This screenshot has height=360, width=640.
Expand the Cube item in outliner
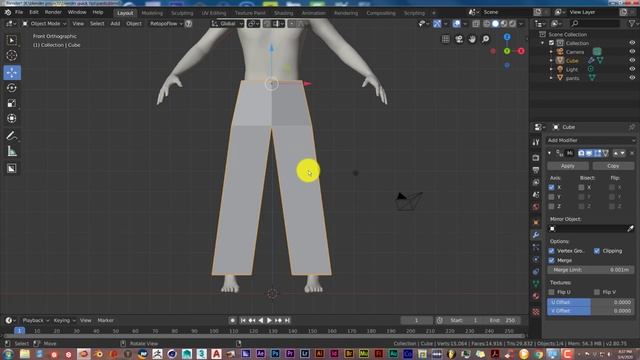coord(551,60)
